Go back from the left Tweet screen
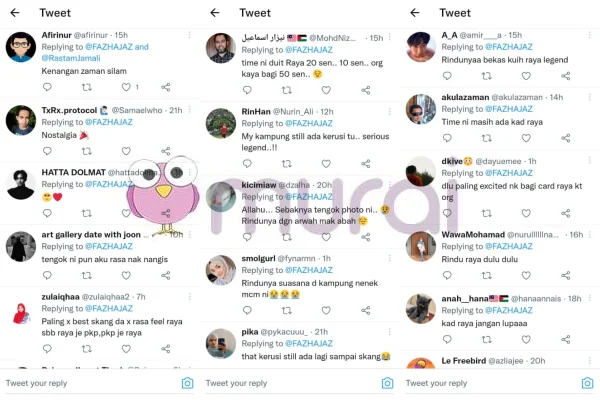This screenshot has height=400, width=600. click(x=15, y=13)
